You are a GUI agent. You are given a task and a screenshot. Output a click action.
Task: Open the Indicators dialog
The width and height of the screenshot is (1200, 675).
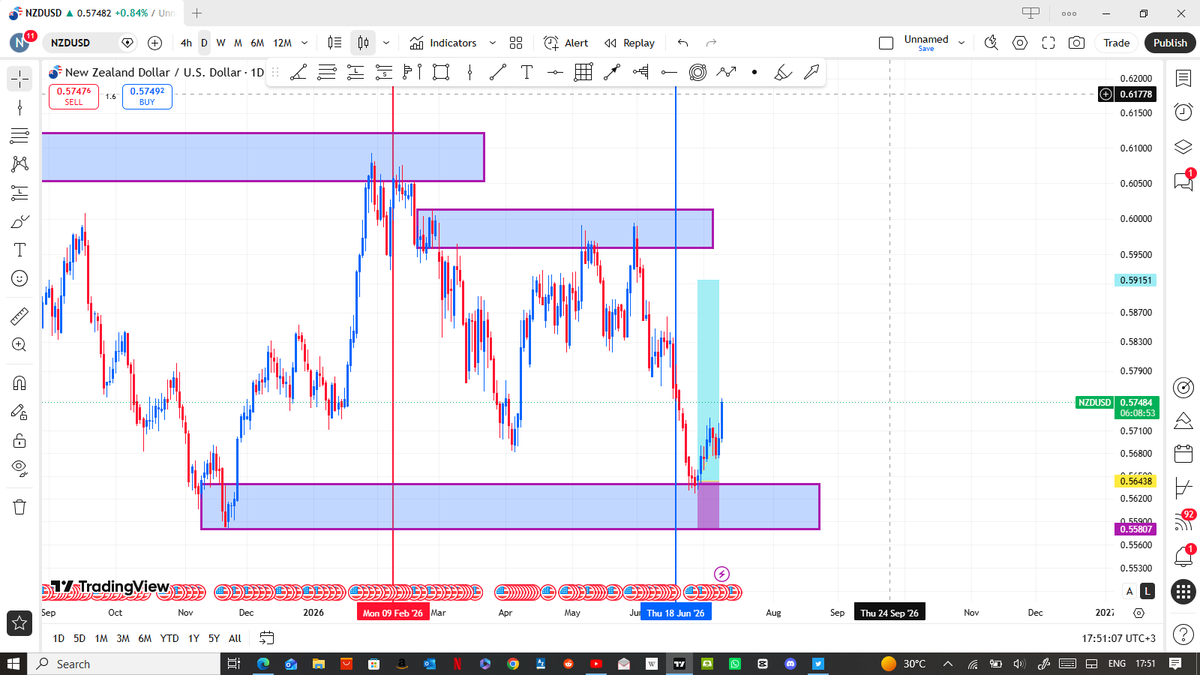pyautogui.click(x=443, y=43)
